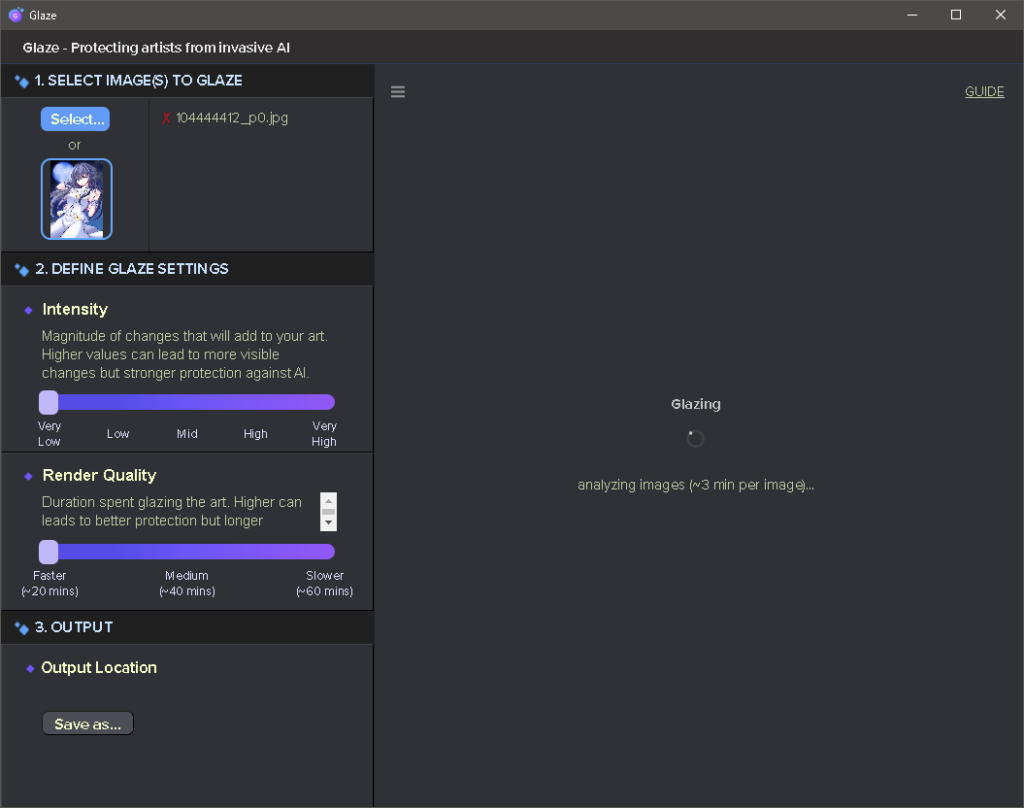The width and height of the screenshot is (1024, 808).
Task: Click the Low intensity label
Action: click(118, 434)
